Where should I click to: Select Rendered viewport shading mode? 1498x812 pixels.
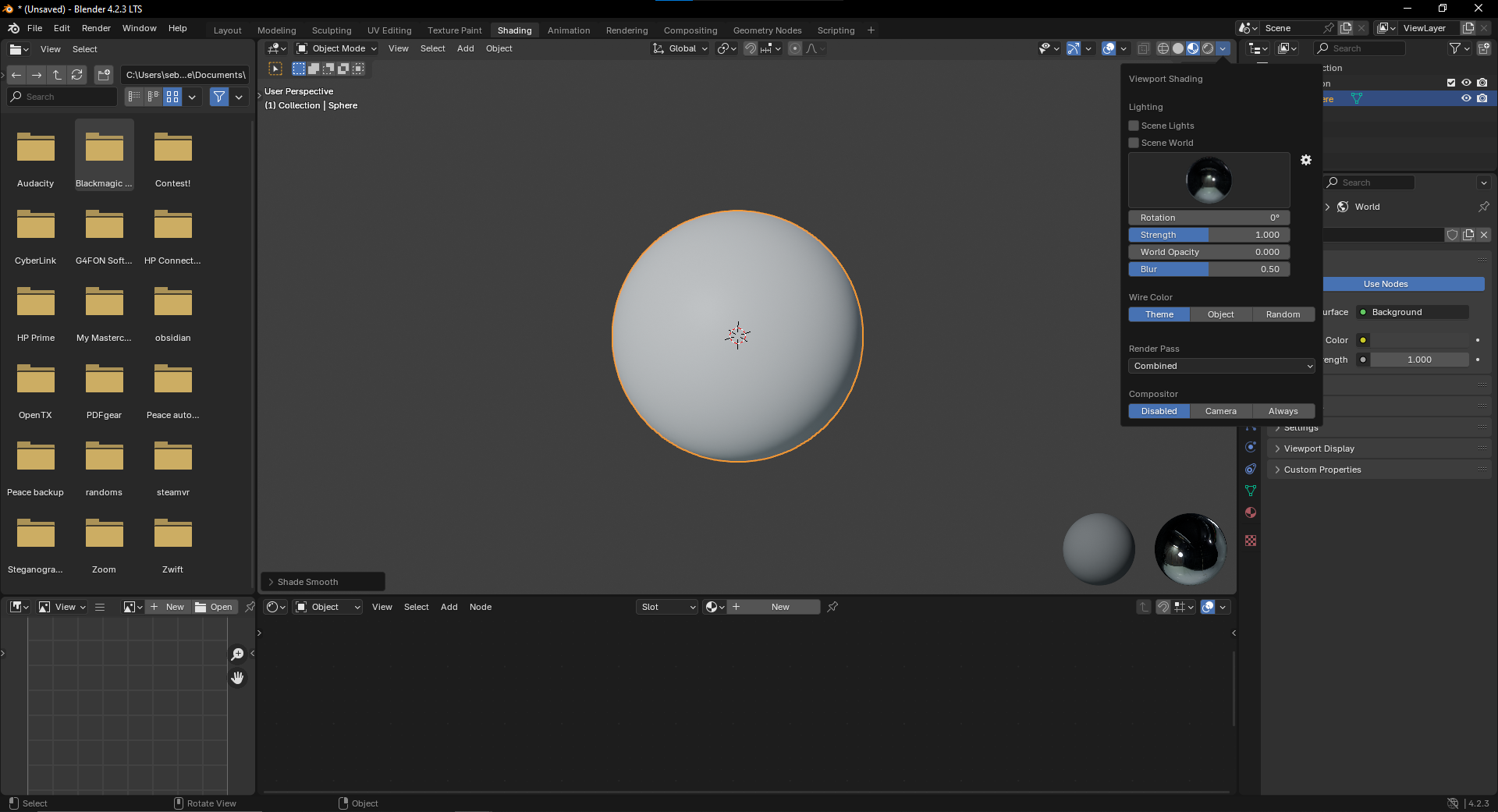(1207, 48)
